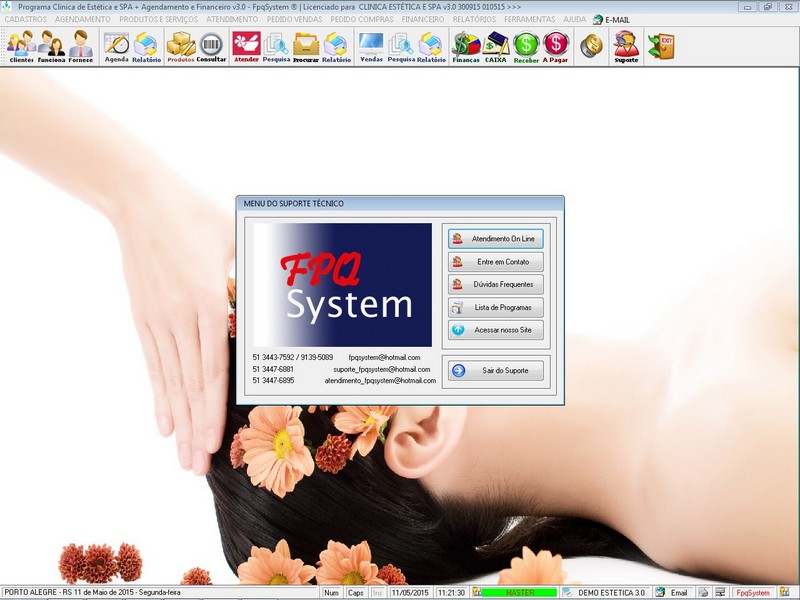Click the Atendimento On Line button
This screenshot has width=800, height=600.
coord(495,239)
